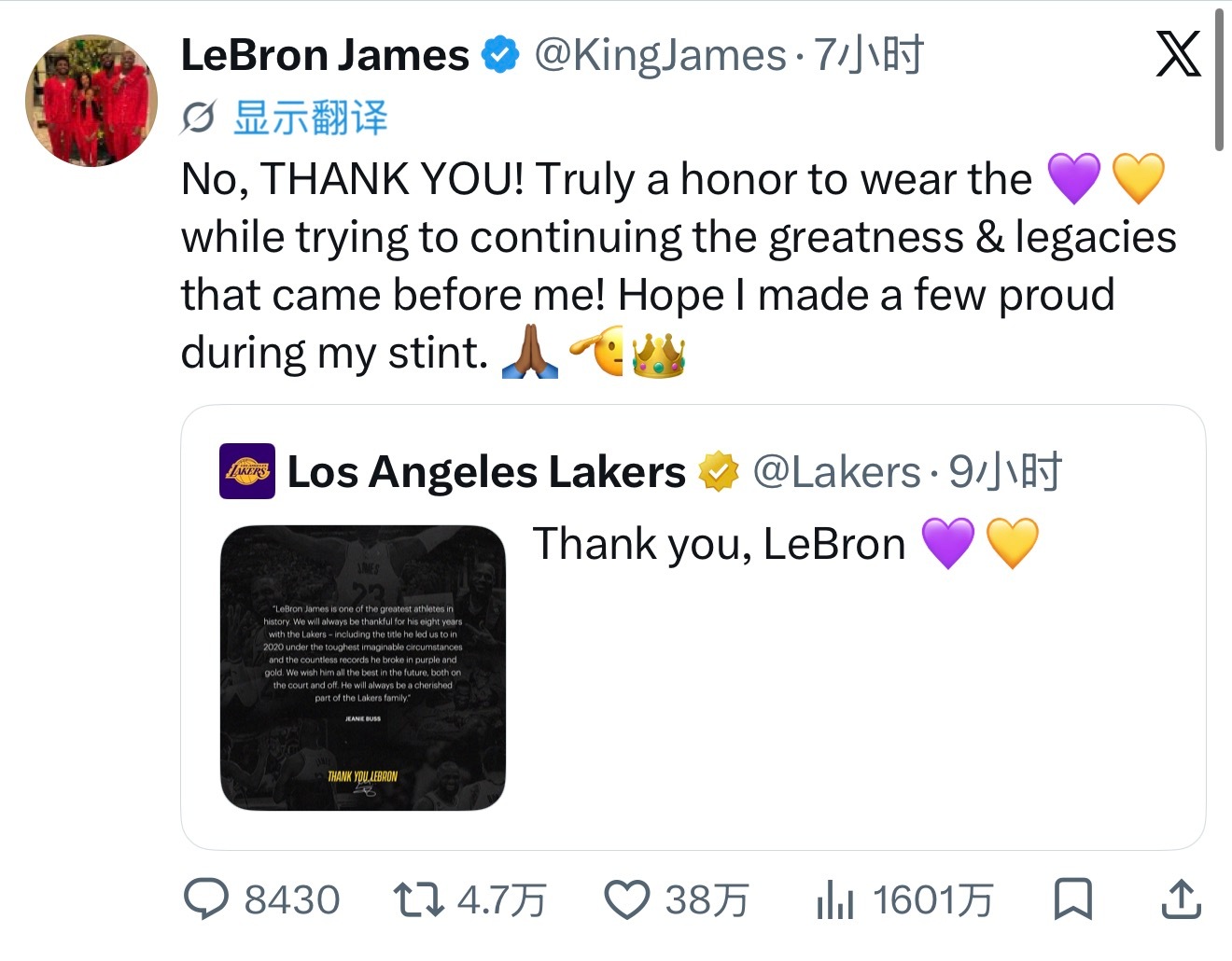Open @KingJames handle link
Viewport: 1232px width, 961px height.
[661, 55]
